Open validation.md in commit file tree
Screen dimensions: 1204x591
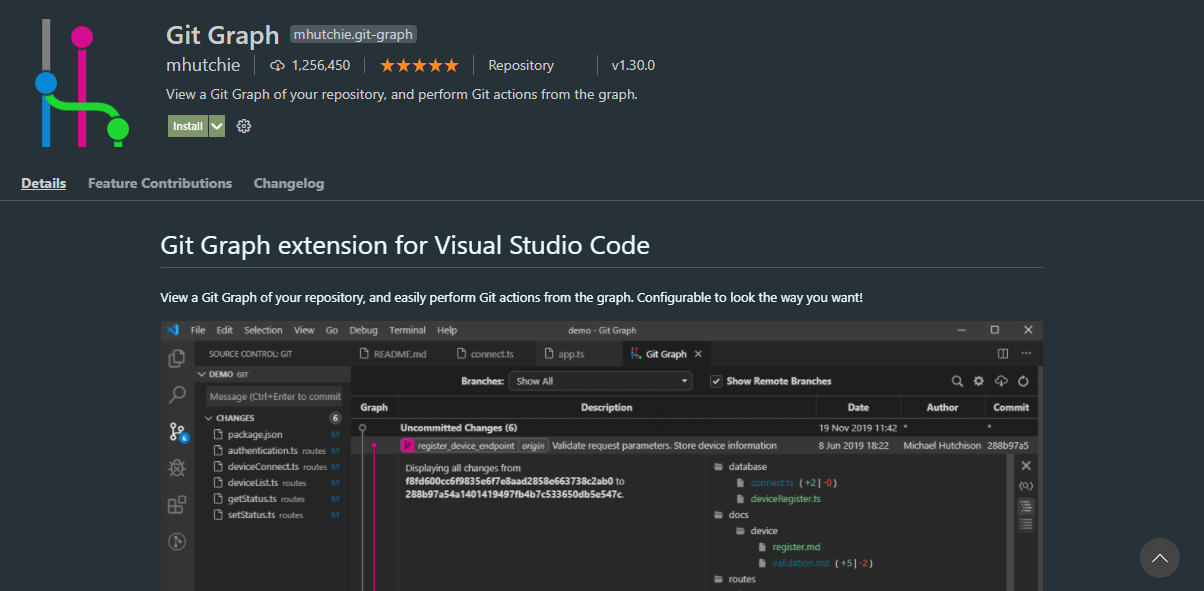click(800, 562)
